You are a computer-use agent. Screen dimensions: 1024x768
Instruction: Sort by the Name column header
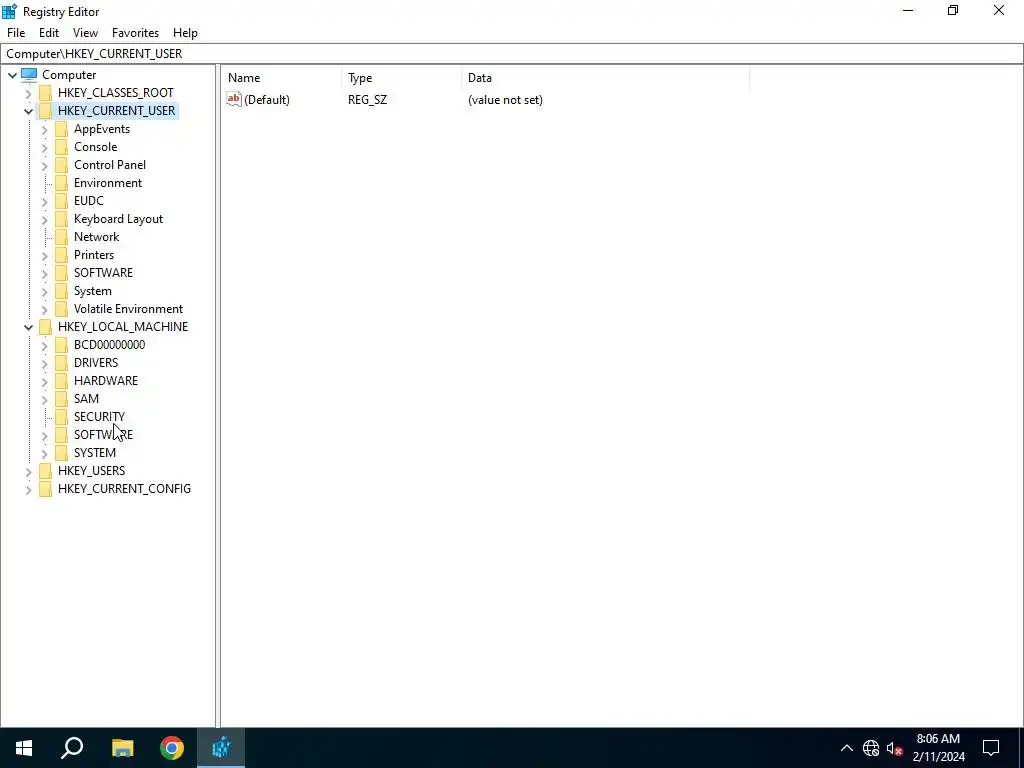click(x=282, y=78)
